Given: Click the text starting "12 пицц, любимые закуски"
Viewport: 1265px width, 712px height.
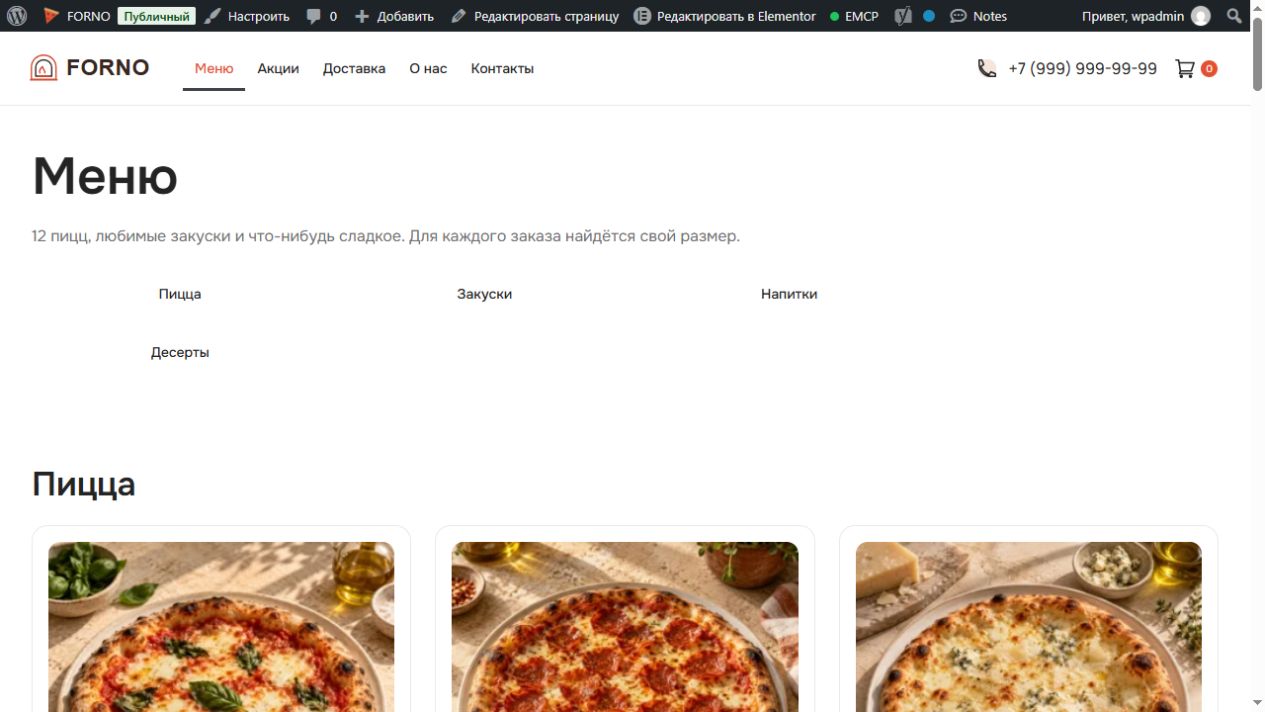Looking at the screenshot, I should (x=386, y=237).
